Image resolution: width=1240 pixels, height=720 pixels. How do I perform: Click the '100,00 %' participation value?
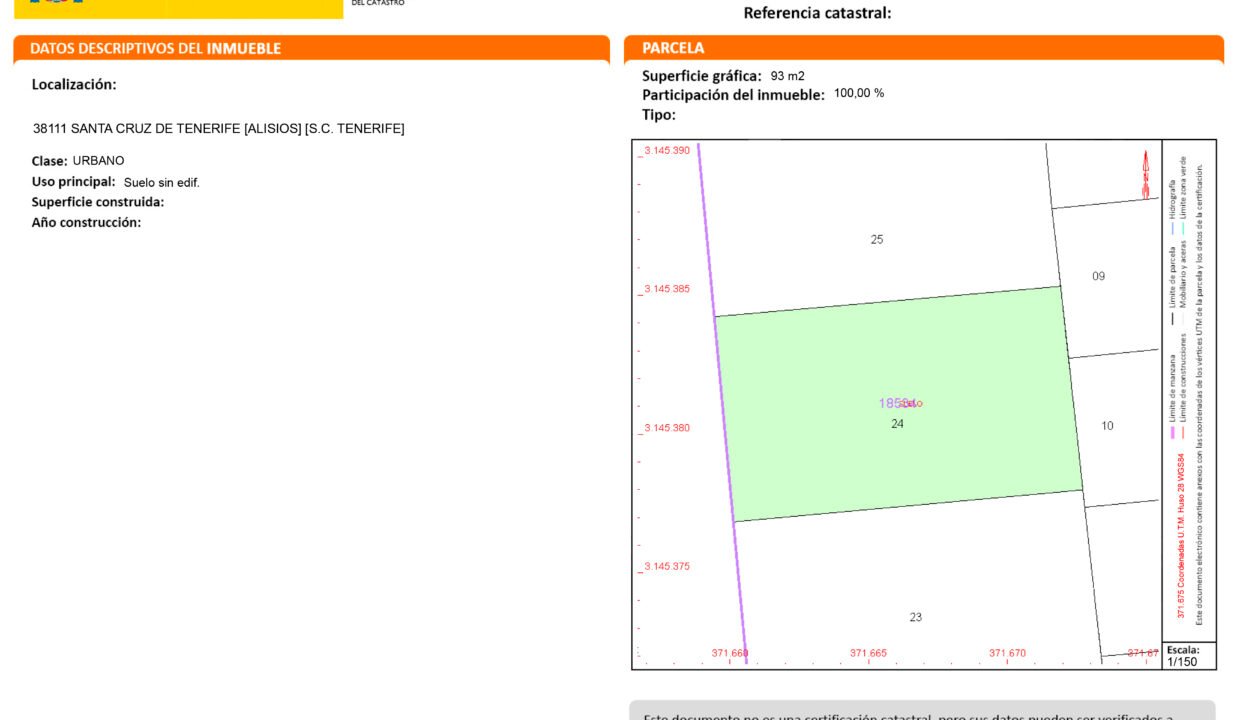[x=859, y=93]
